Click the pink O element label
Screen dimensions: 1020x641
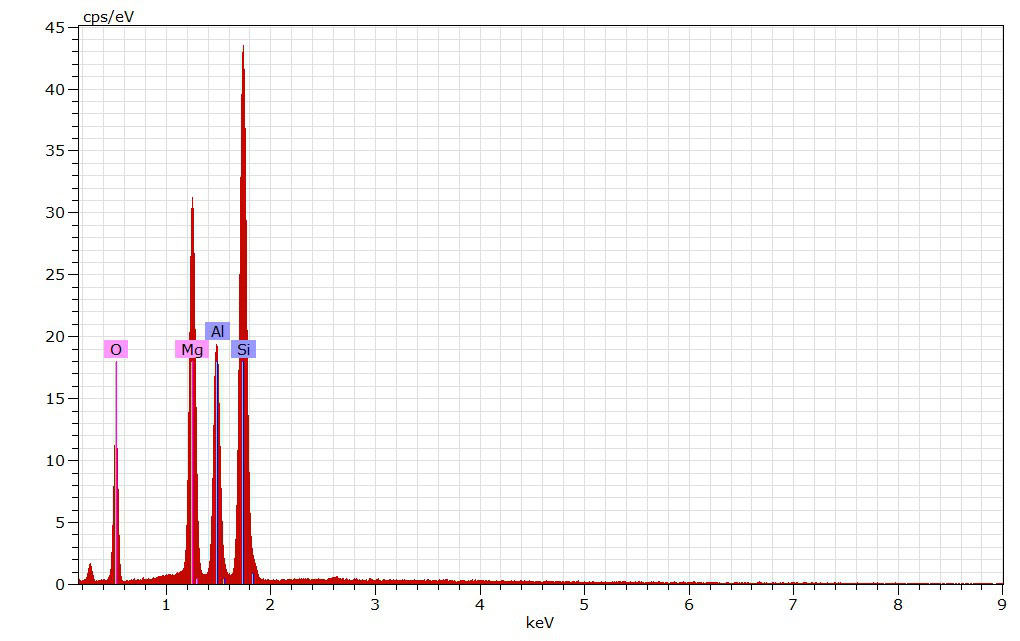click(116, 349)
